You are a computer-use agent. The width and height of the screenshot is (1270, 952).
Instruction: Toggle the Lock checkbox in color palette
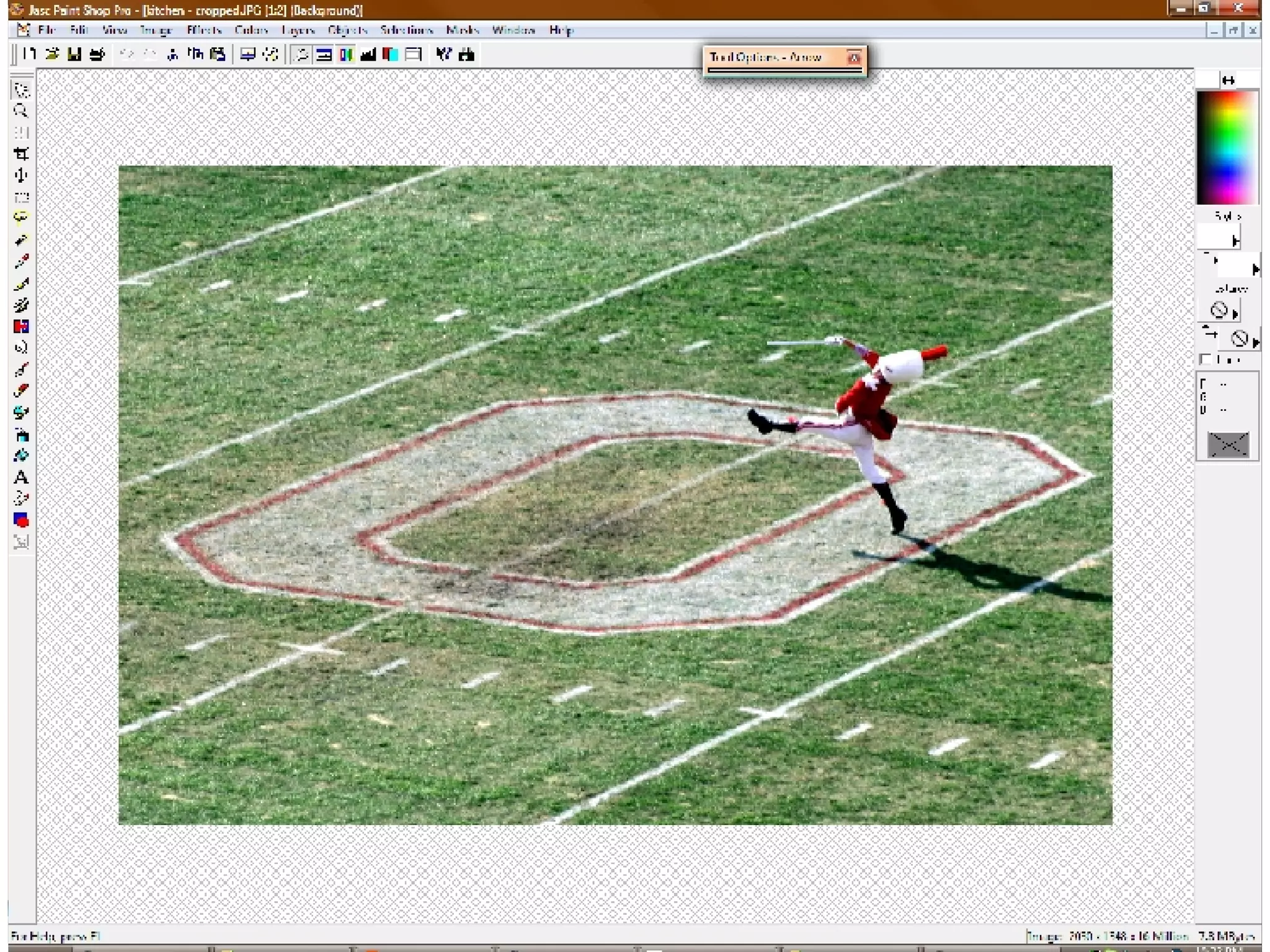pos(1206,359)
